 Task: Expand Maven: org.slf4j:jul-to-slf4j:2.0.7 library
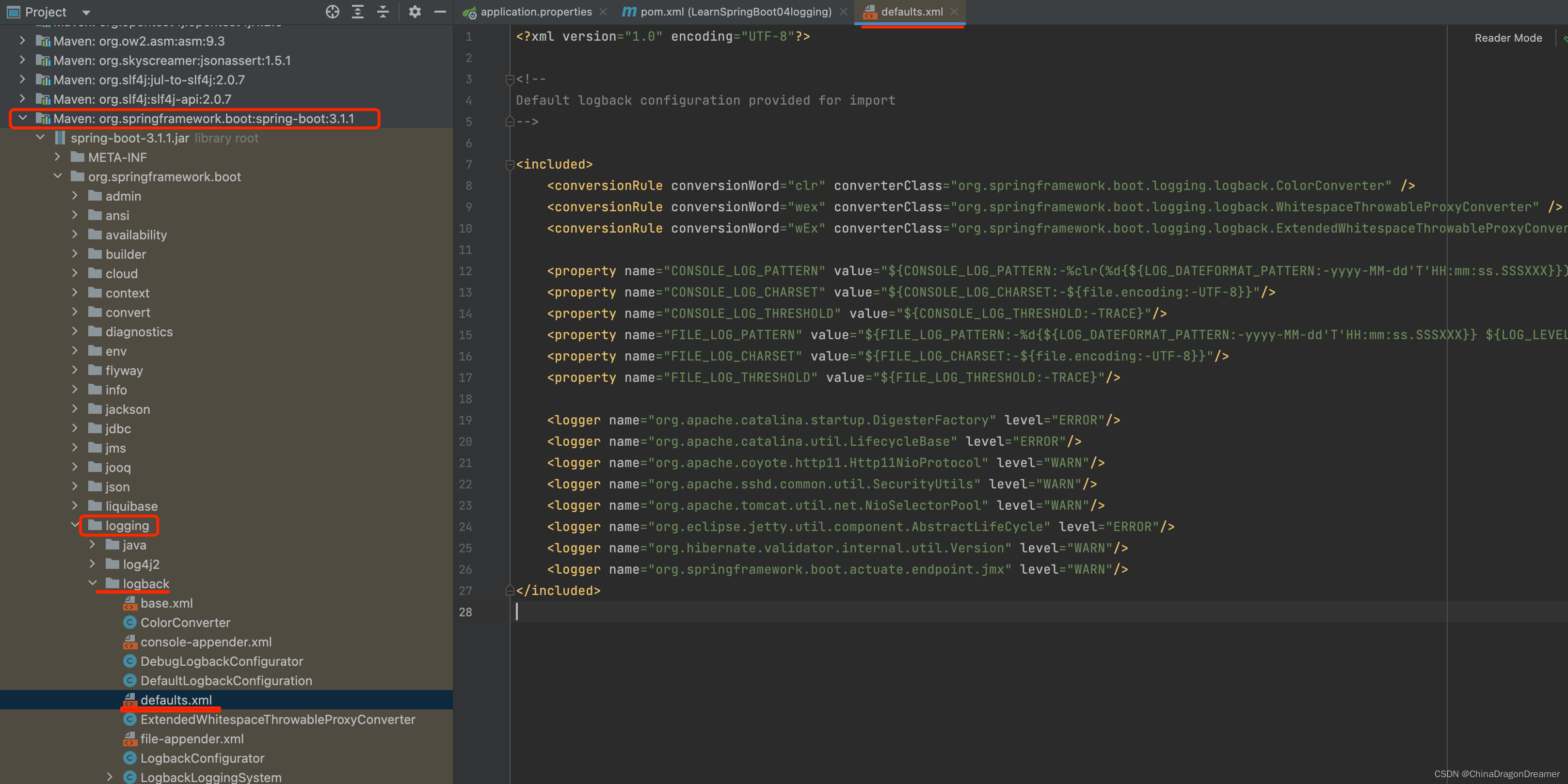(x=22, y=79)
